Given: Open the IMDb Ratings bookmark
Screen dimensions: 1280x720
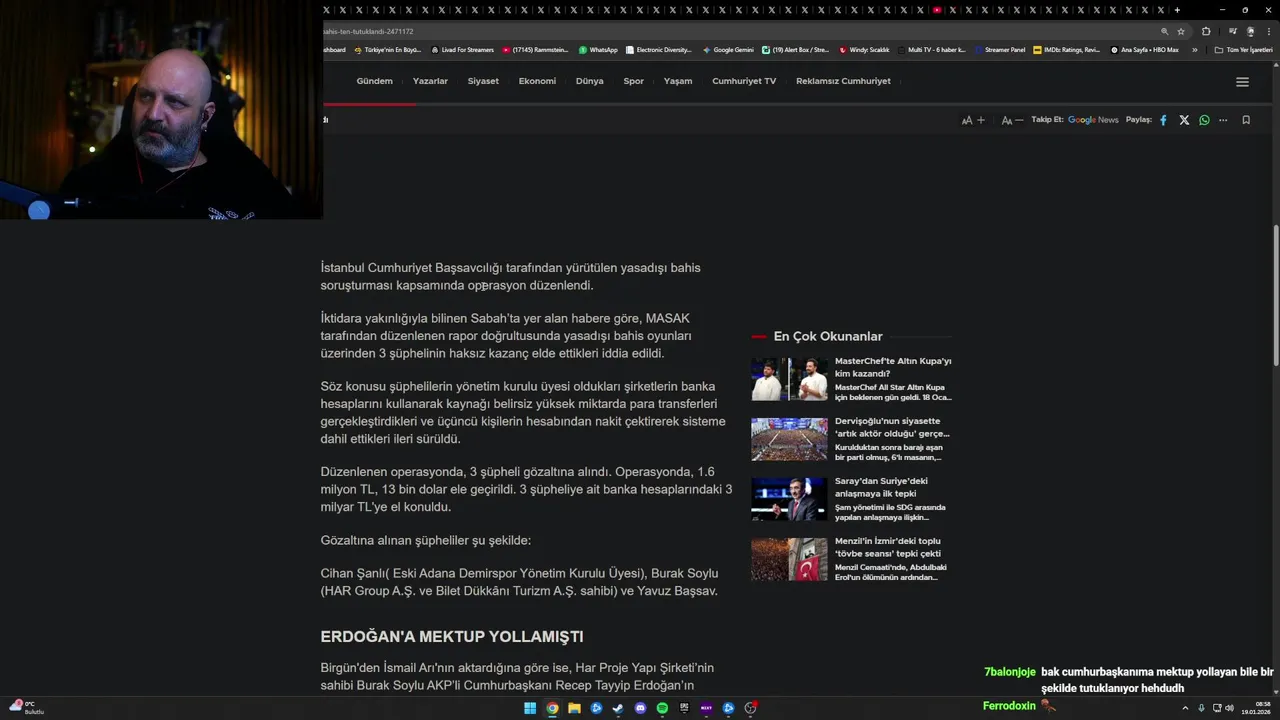Looking at the screenshot, I should click(x=1067, y=49).
